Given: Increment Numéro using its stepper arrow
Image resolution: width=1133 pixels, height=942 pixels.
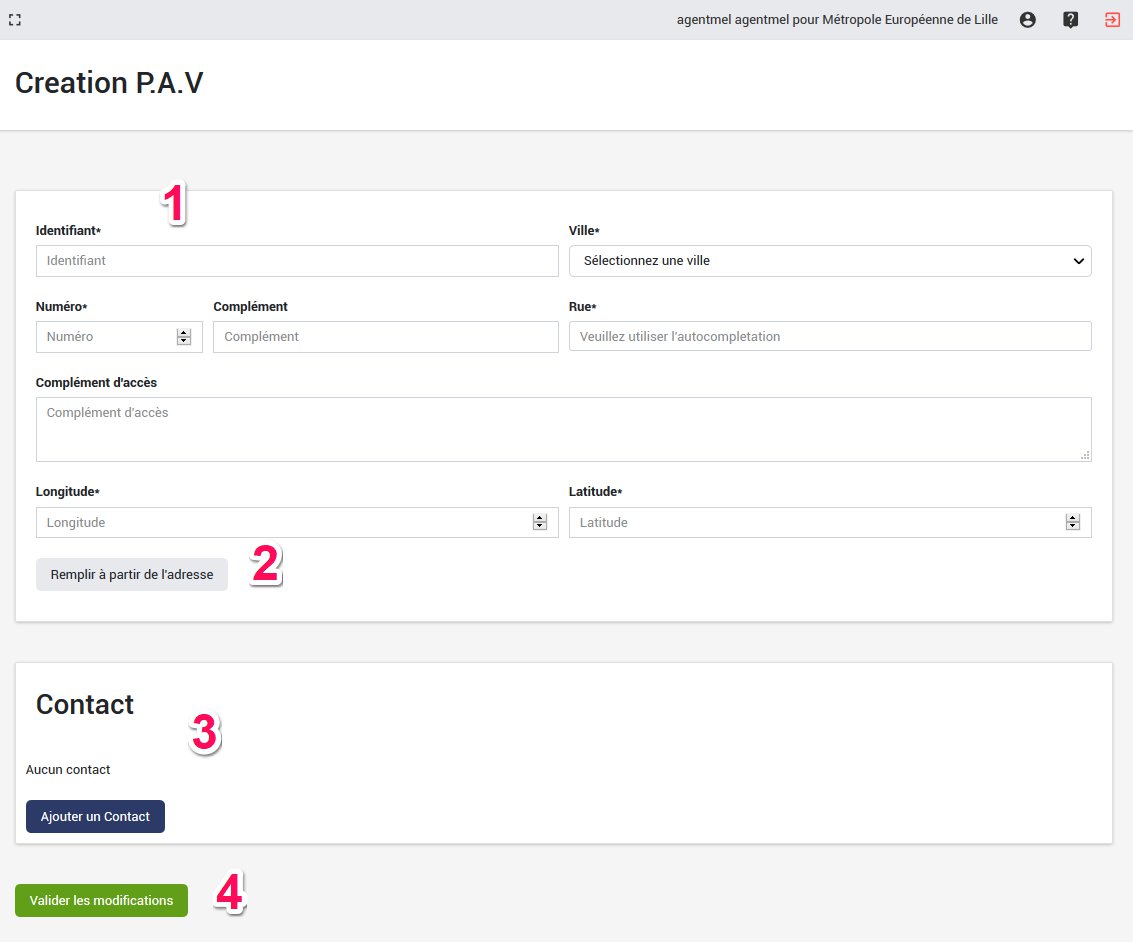Looking at the screenshot, I should coord(184,332).
